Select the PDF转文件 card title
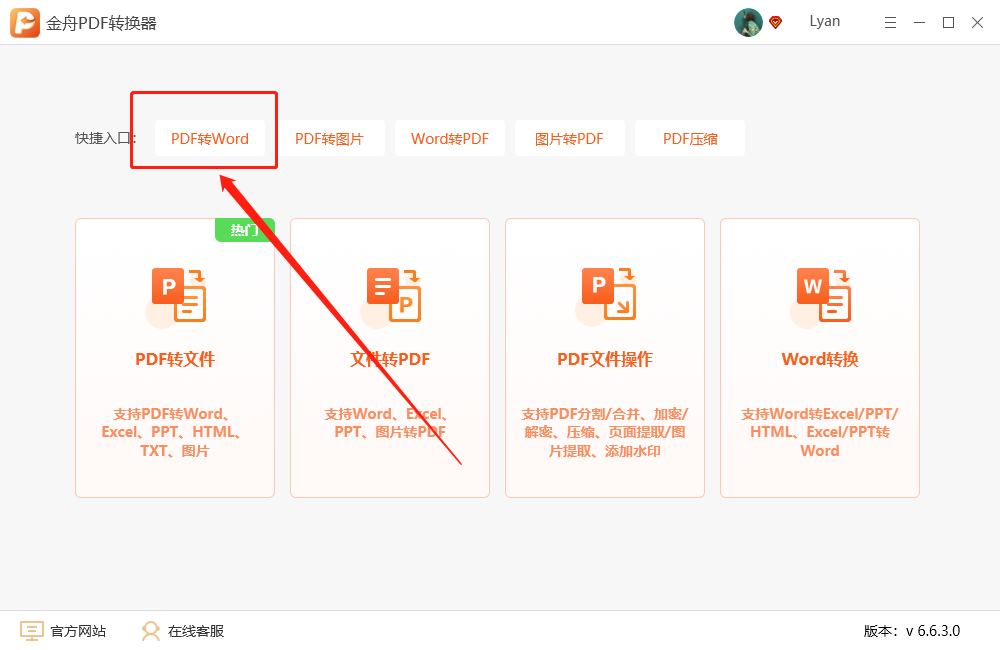1000x650 pixels. [x=175, y=359]
